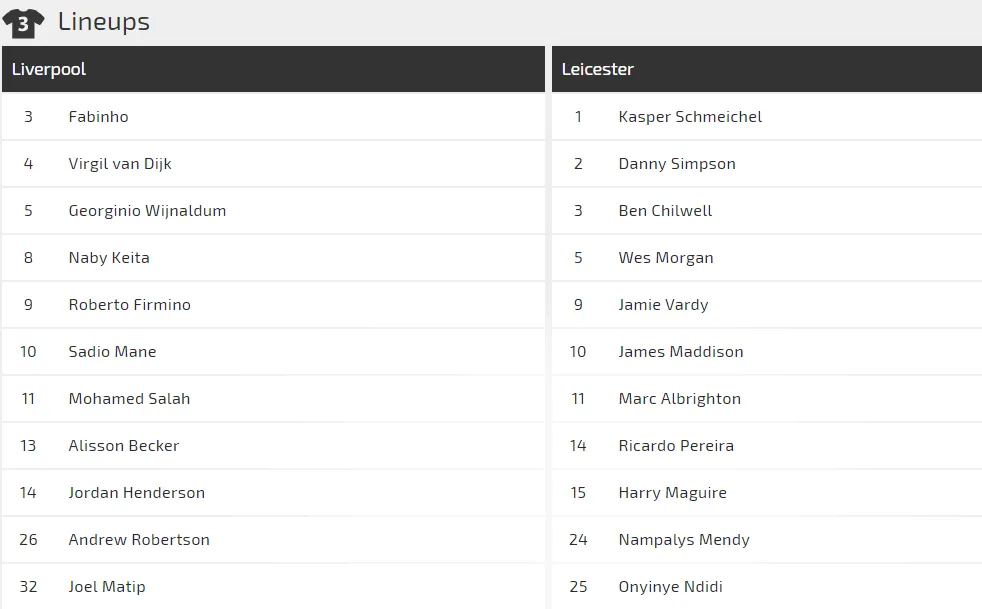Open Andrew Robertson player row
The height and width of the screenshot is (609, 982).
[274, 539]
